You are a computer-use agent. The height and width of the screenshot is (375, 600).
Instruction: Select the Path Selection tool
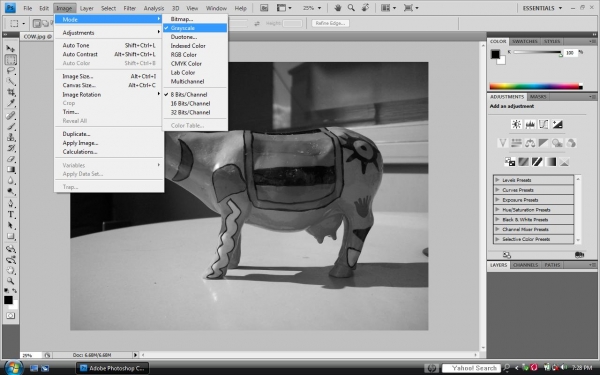coord(10,225)
